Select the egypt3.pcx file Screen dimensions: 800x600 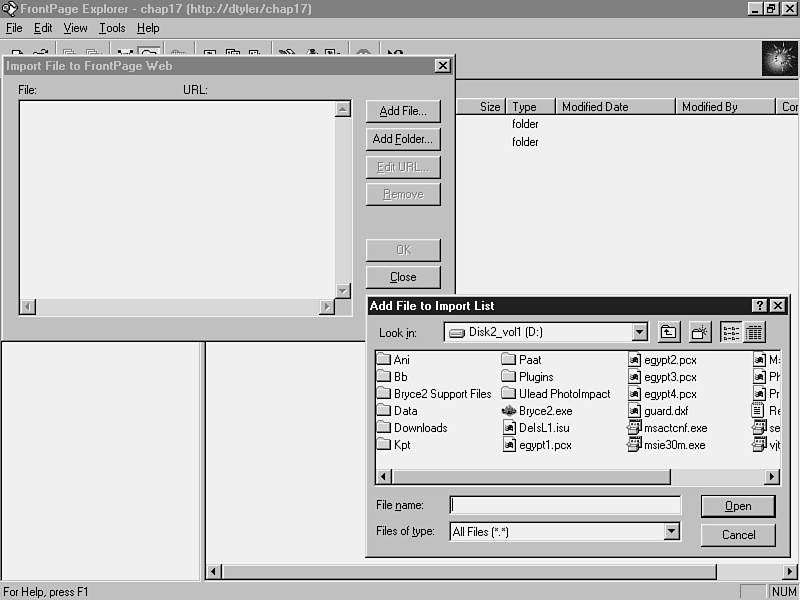pyautogui.click(x=662, y=377)
